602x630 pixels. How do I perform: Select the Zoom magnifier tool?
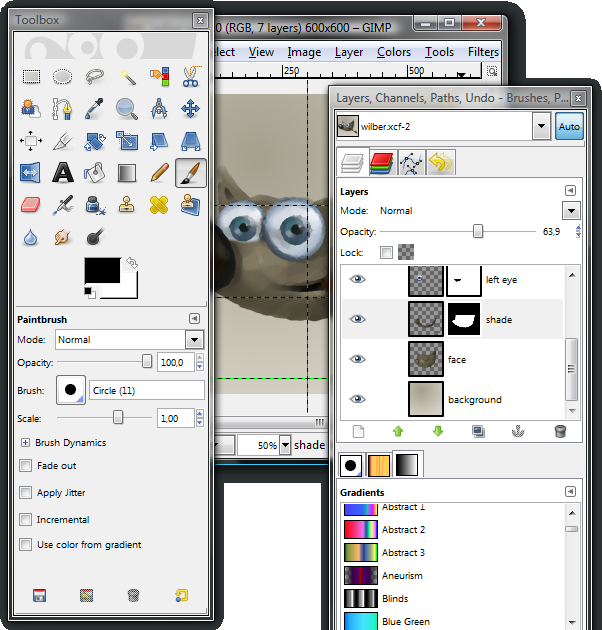[127, 109]
